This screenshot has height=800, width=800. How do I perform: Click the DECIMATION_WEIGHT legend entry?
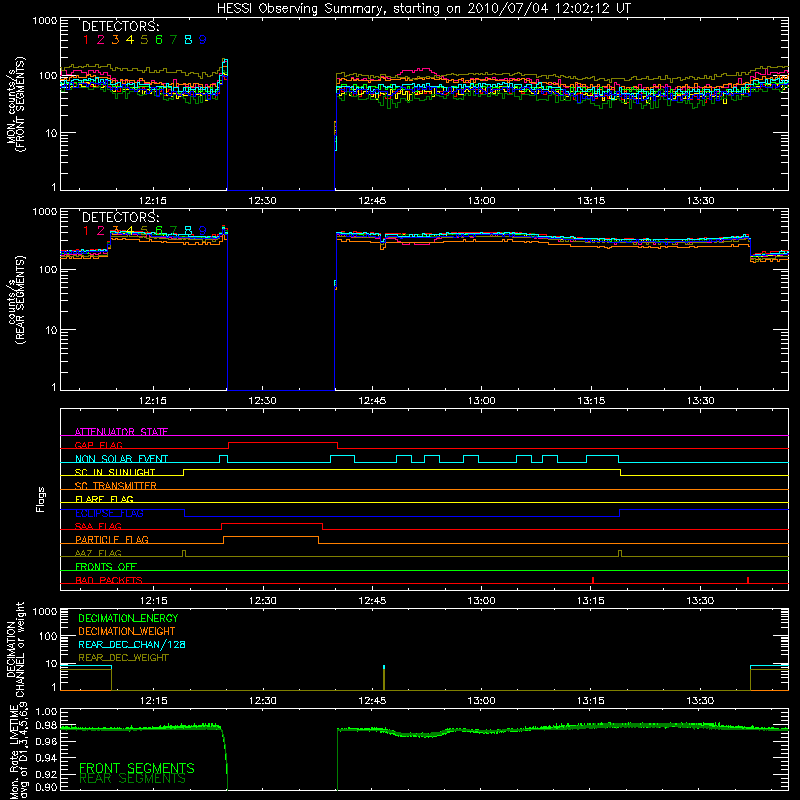pos(127,632)
